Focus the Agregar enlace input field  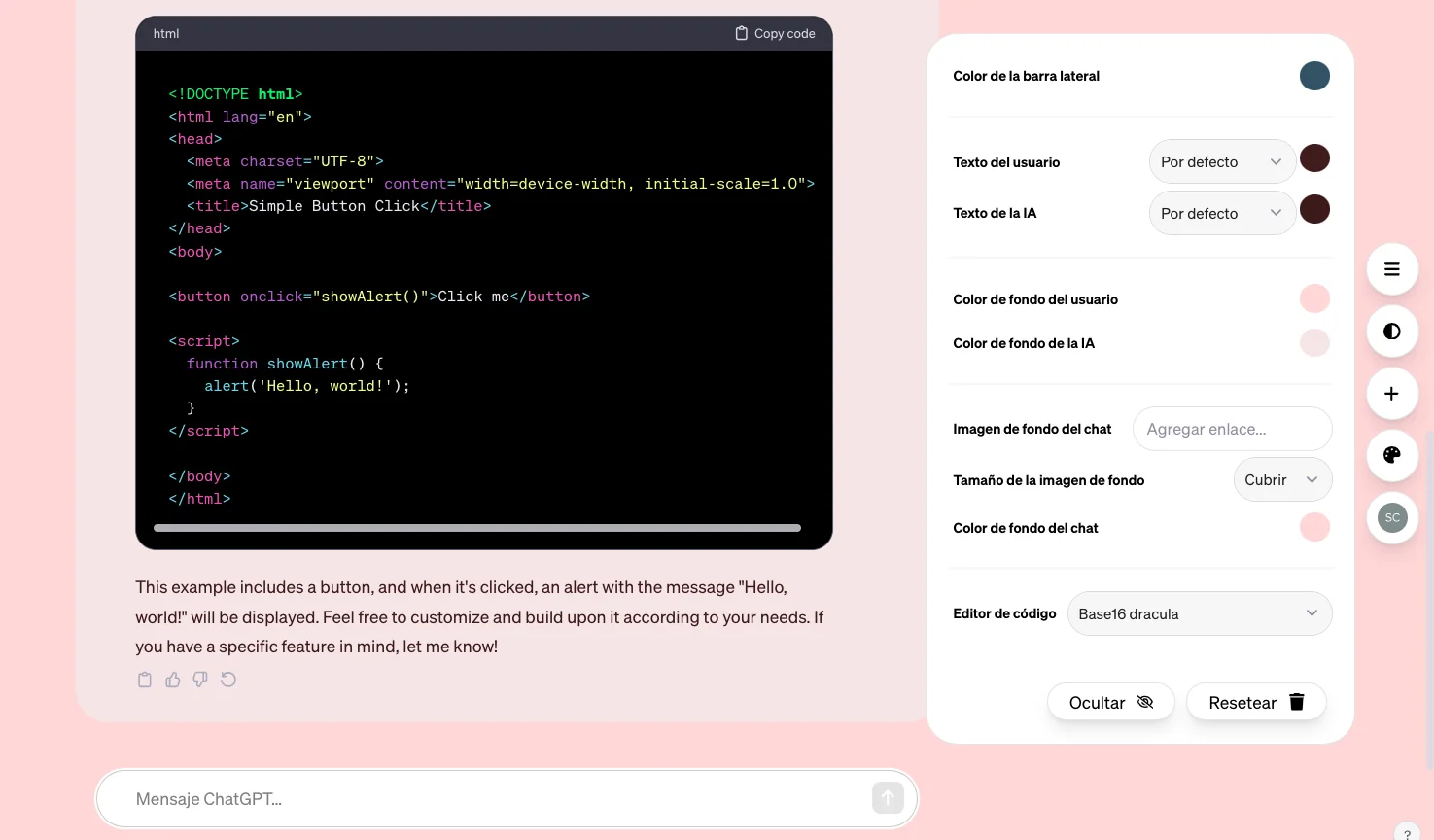point(1232,429)
